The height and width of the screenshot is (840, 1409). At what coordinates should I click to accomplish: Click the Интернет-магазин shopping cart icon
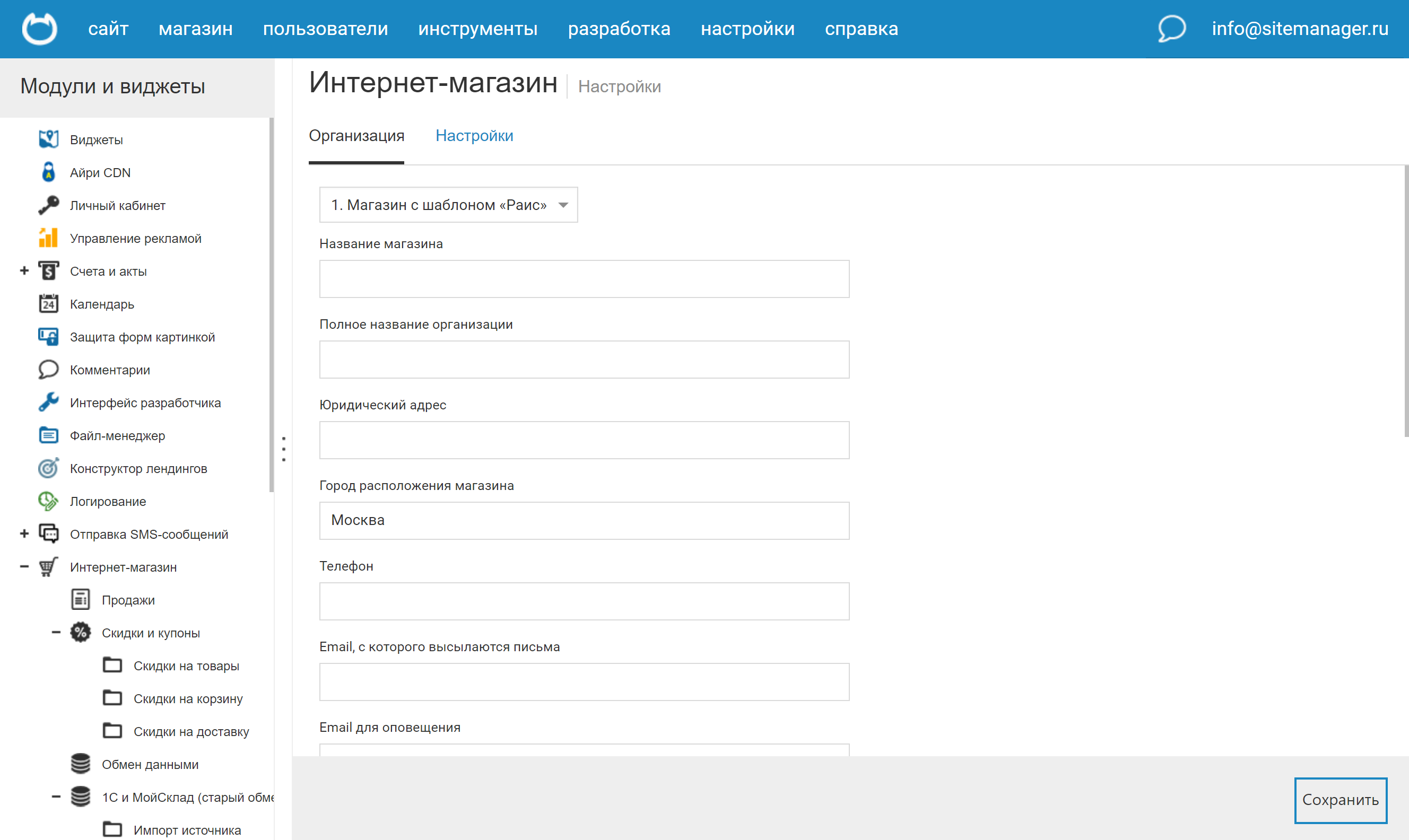click(x=49, y=566)
